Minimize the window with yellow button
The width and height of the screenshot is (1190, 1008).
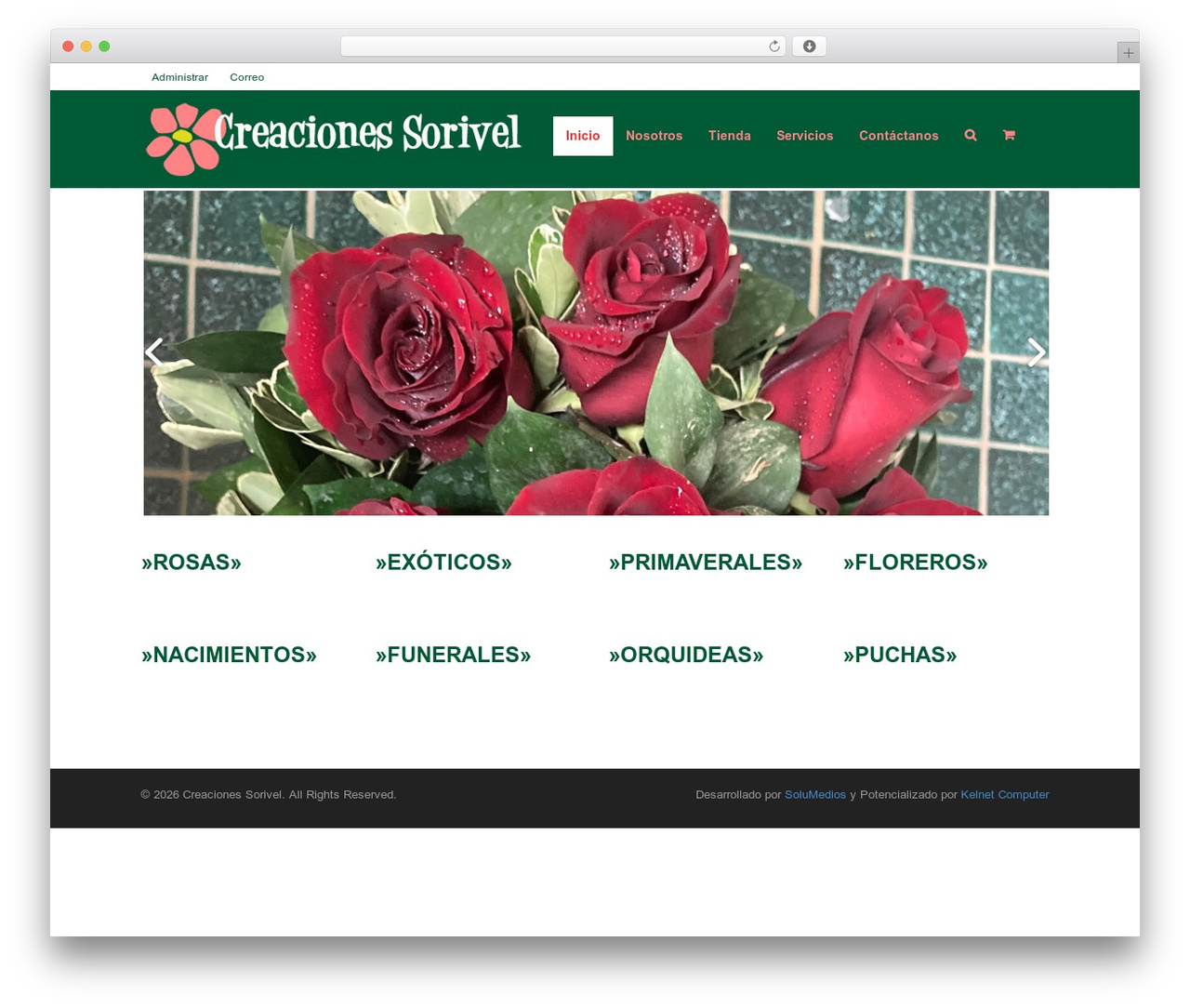pyautogui.click(x=86, y=46)
